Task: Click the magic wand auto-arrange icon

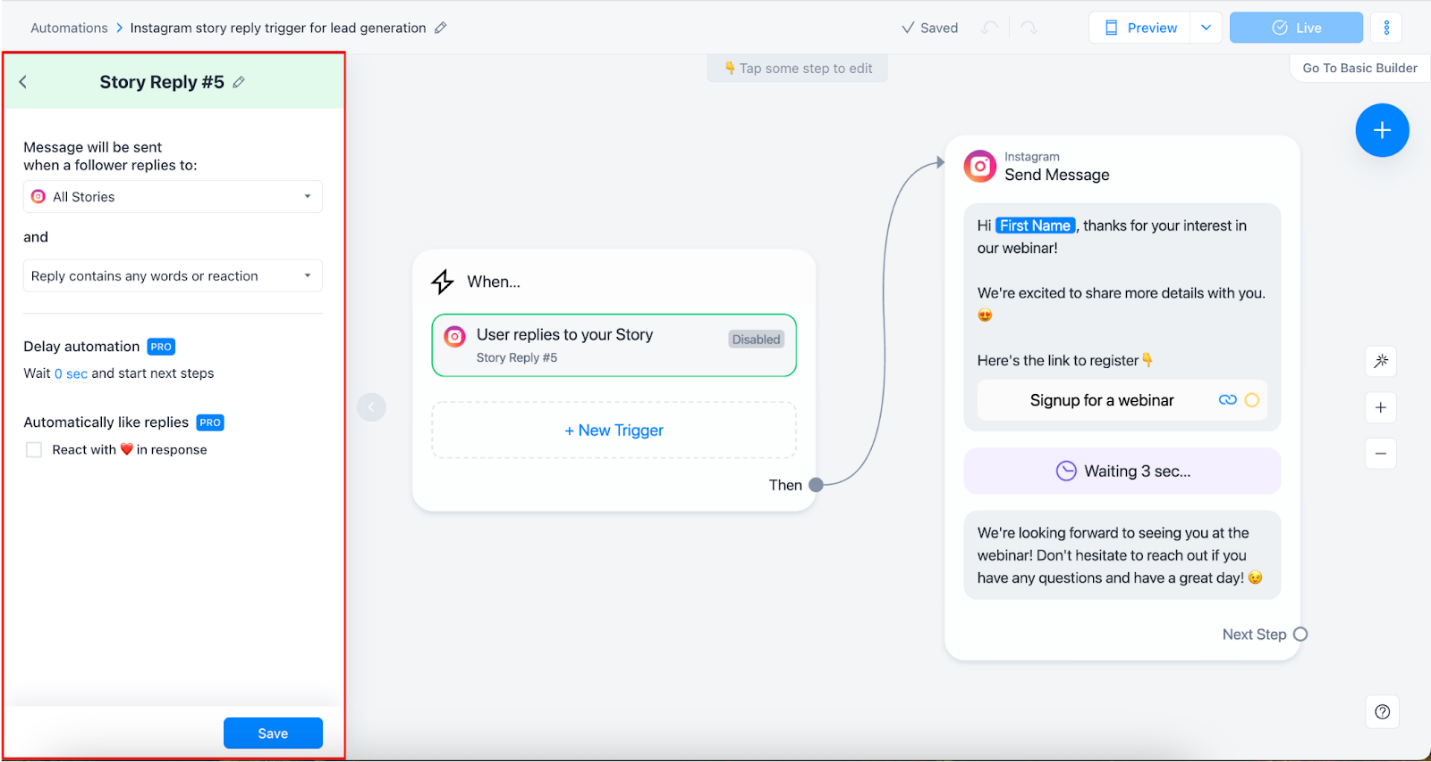Action: 1380,361
